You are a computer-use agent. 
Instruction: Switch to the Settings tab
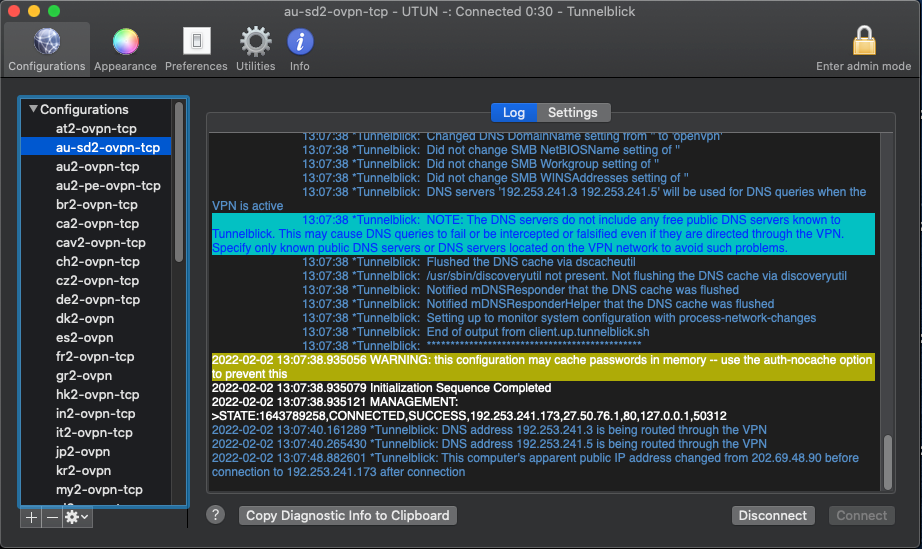pyautogui.click(x=573, y=112)
